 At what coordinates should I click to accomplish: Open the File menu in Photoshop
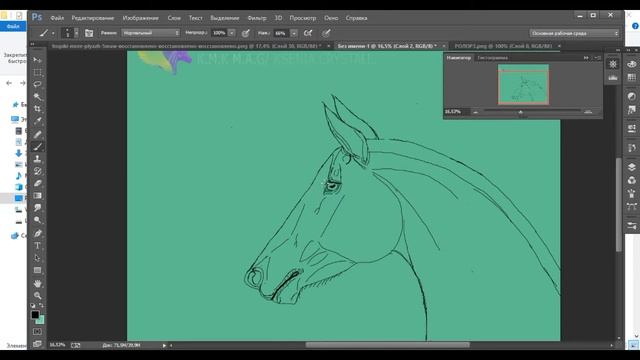click(x=57, y=18)
